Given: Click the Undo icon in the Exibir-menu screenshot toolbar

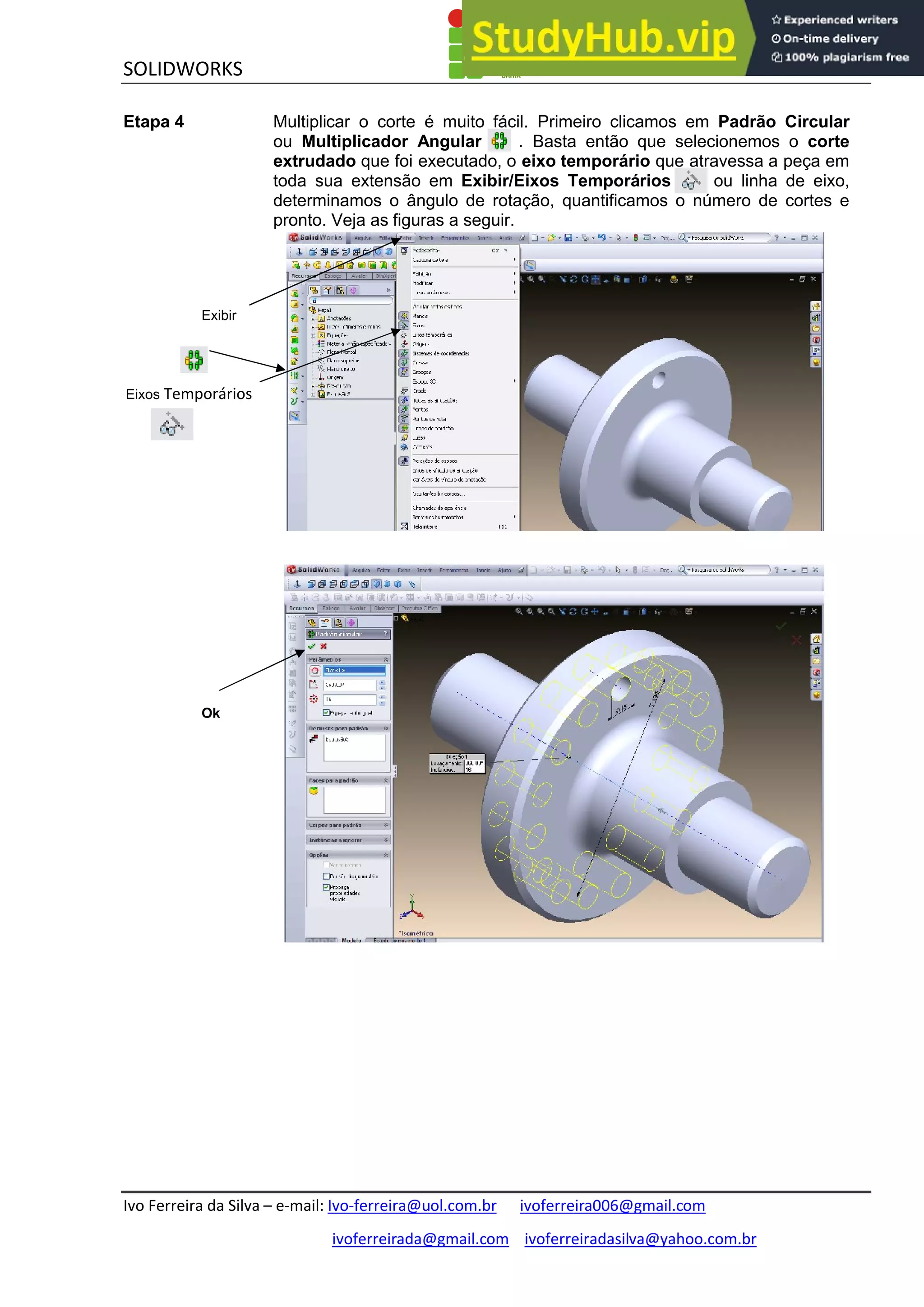Looking at the screenshot, I should click(x=601, y=237).
